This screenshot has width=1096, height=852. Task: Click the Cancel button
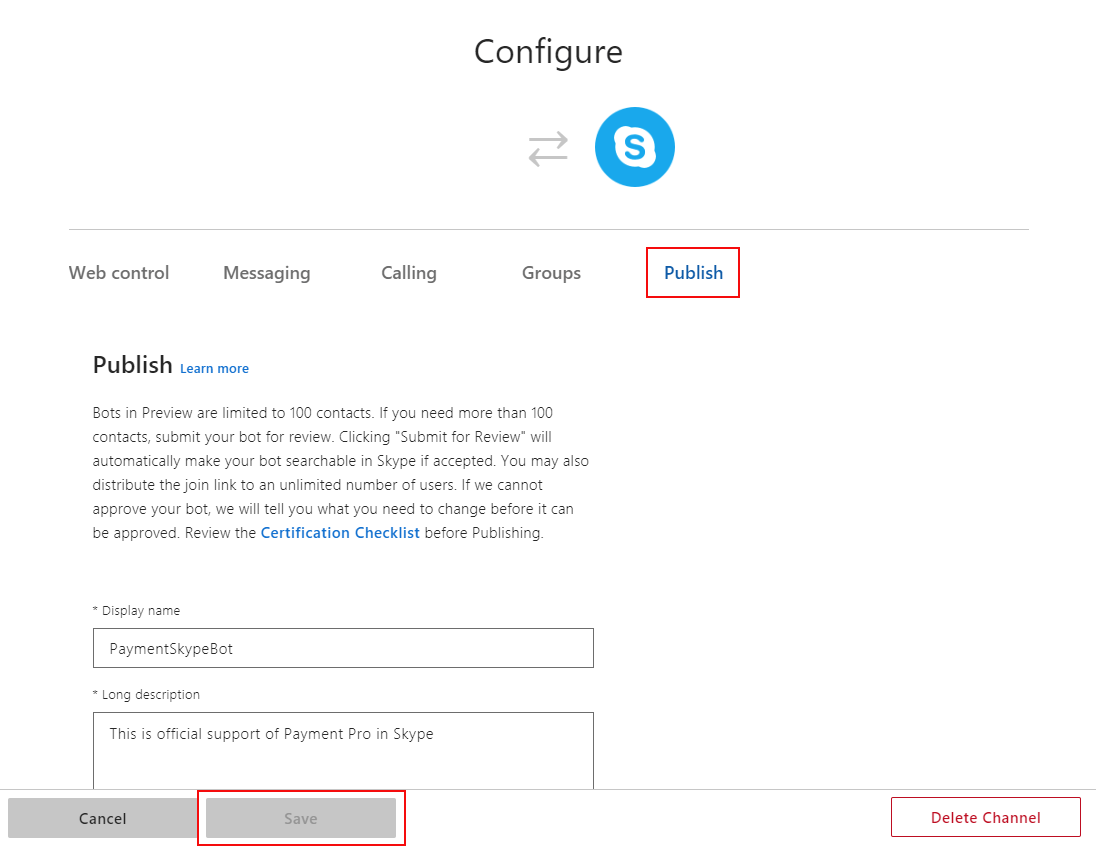(103, 818)
